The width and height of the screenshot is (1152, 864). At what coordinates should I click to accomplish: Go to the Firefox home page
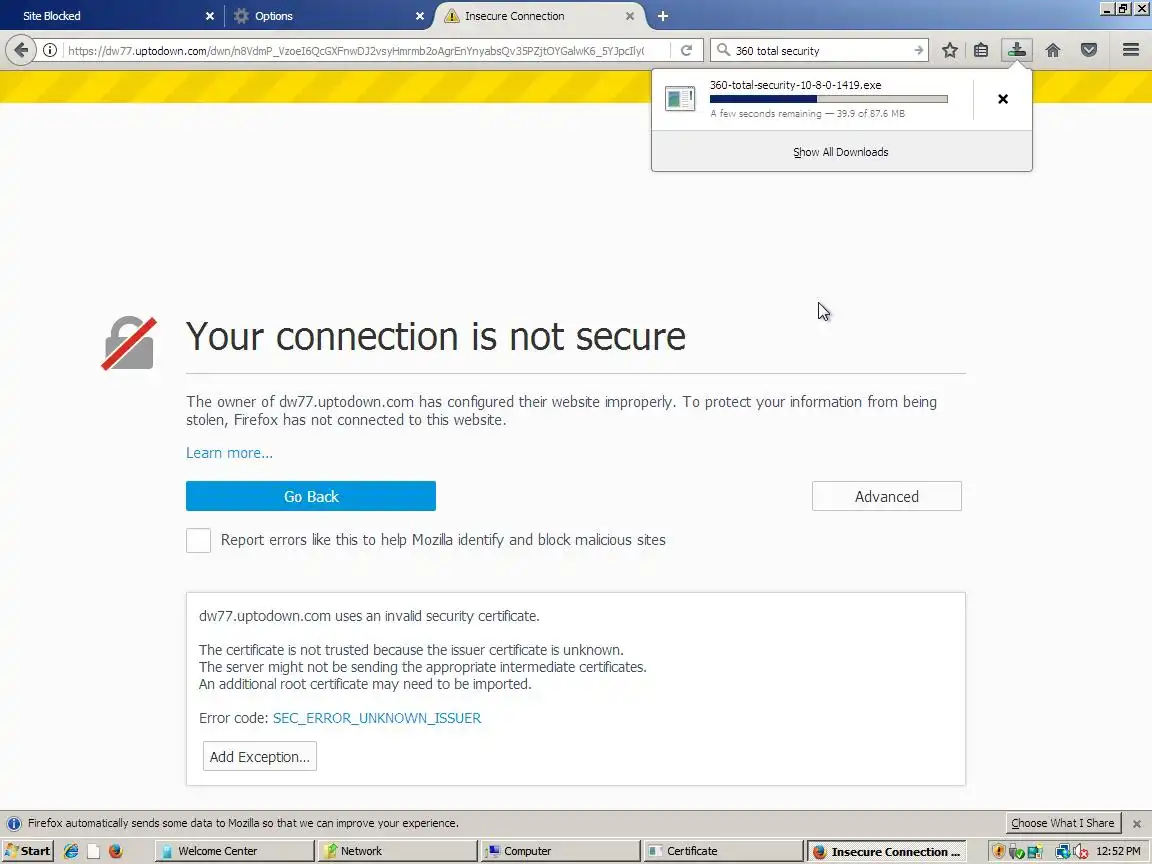pos(1053,50)
